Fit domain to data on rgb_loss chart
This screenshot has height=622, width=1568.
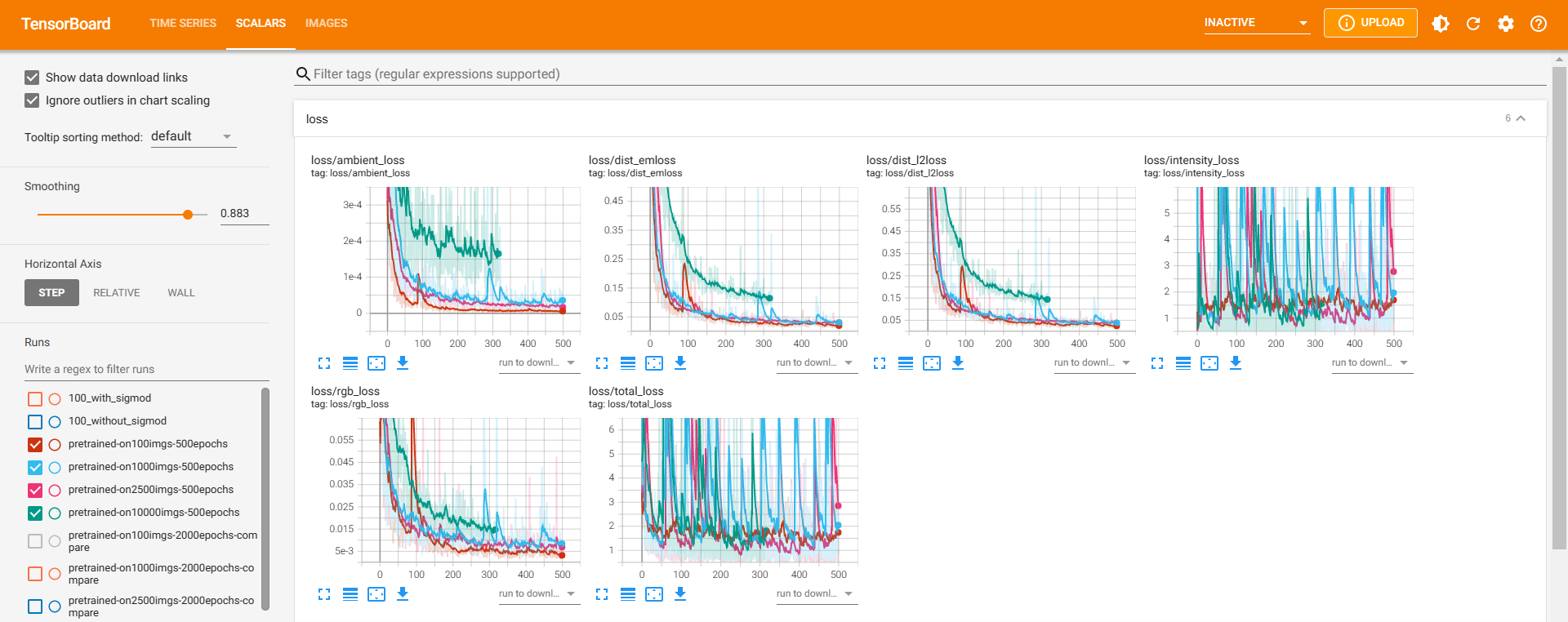tap(376, 594)
